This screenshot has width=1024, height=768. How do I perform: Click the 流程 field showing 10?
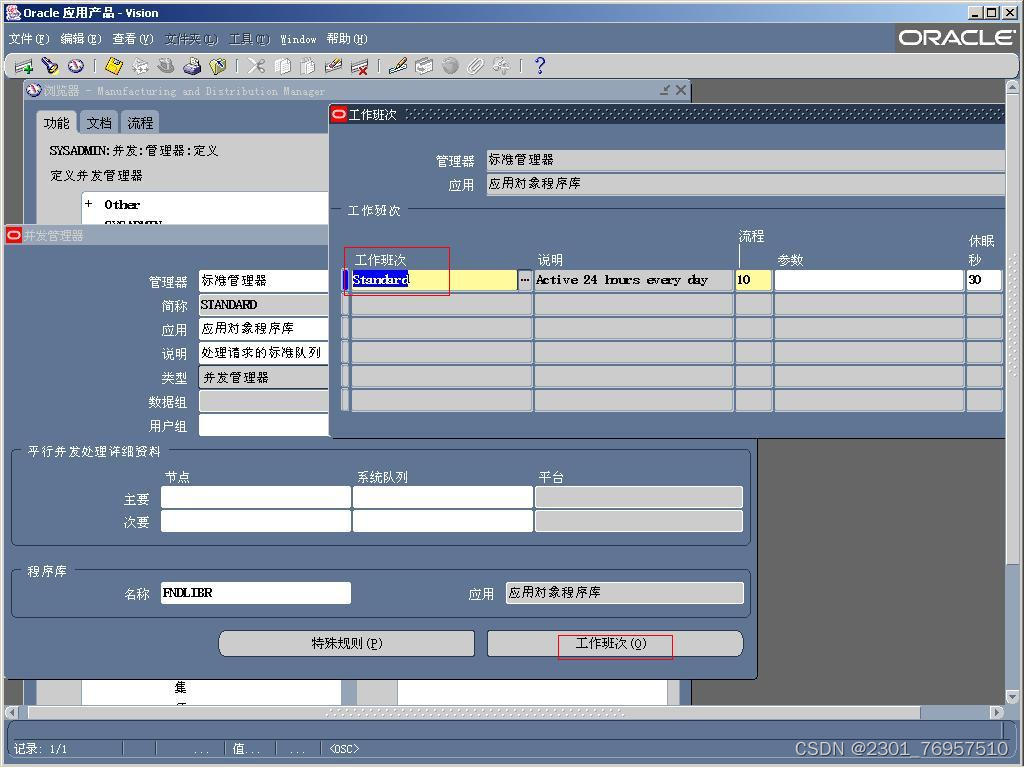pyautogui.click(x=754, y=280)
